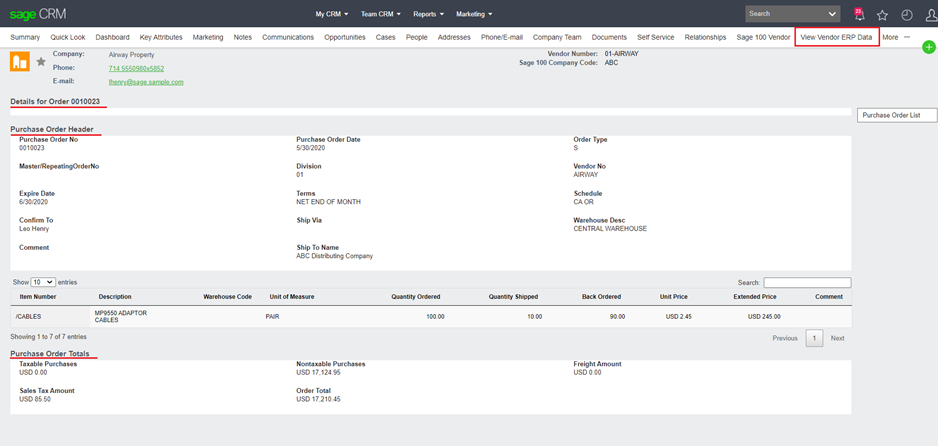
Task: Click the orange company building icon
Action: click(x=20, y=62)
